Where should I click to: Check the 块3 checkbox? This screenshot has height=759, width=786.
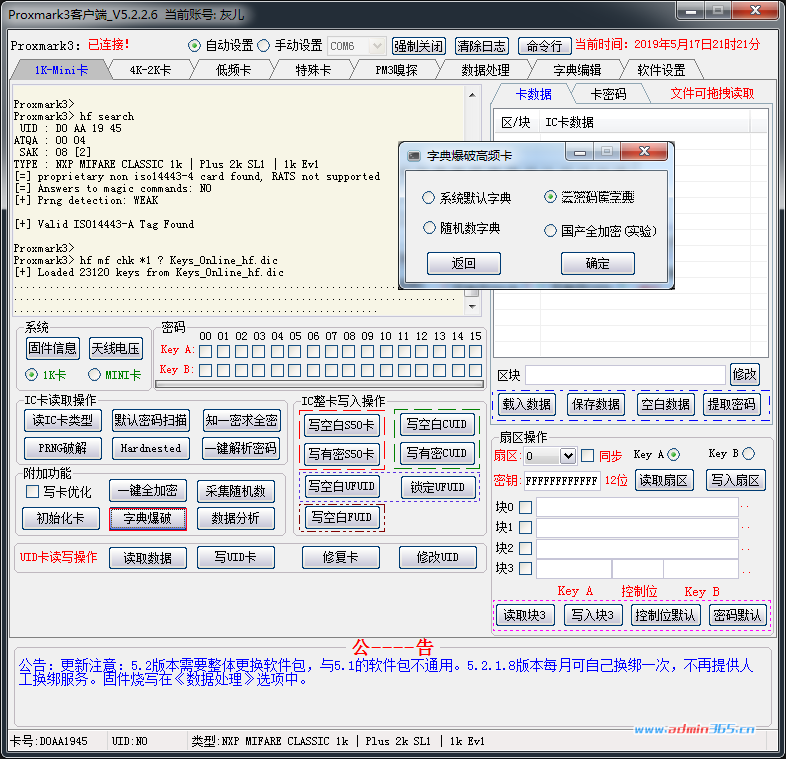(x=525, y=568)
